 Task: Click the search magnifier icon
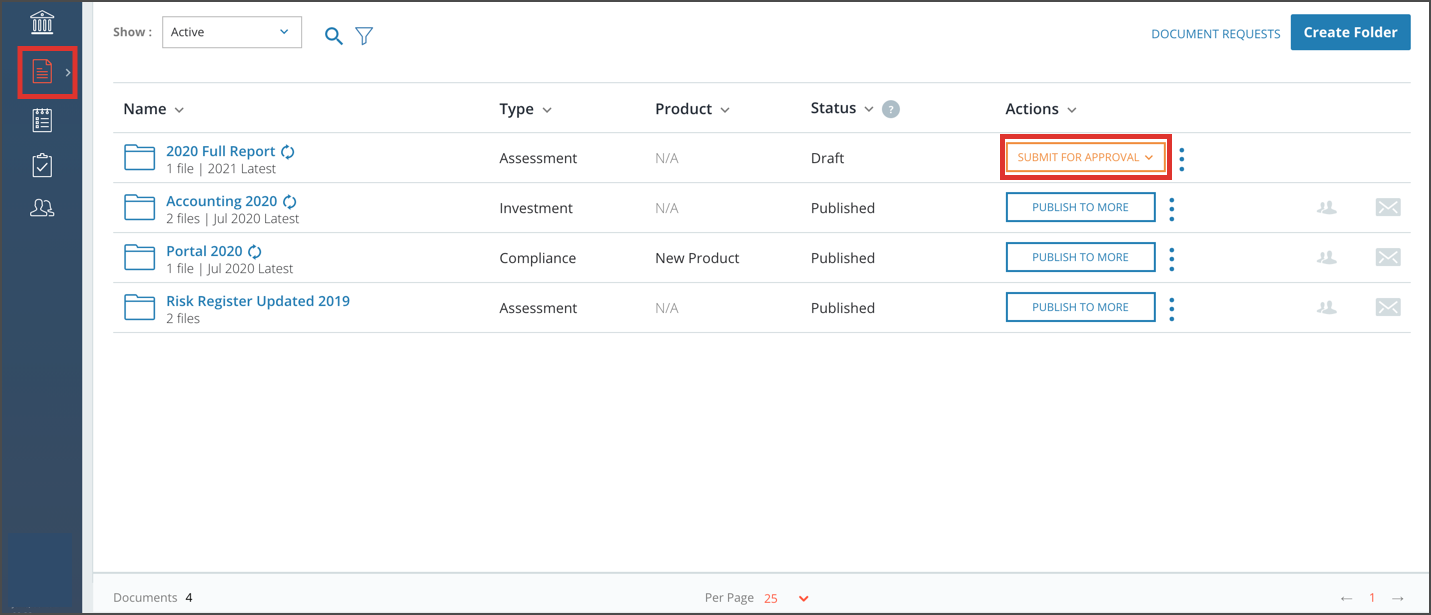pyautogui.click(x=334, y=36)
